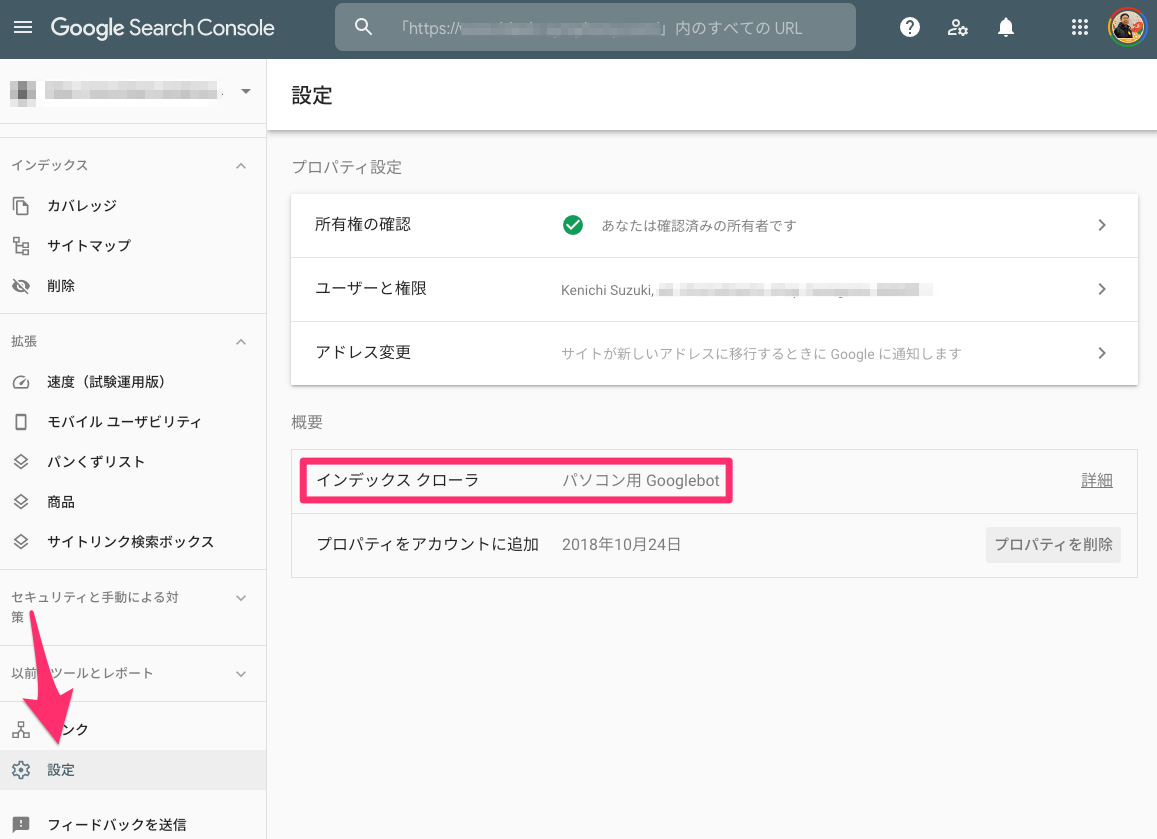The height and width of the screenshot is (839, 1157).
Task: Open the help question mark icon
Action: click(x=910, y=27)
